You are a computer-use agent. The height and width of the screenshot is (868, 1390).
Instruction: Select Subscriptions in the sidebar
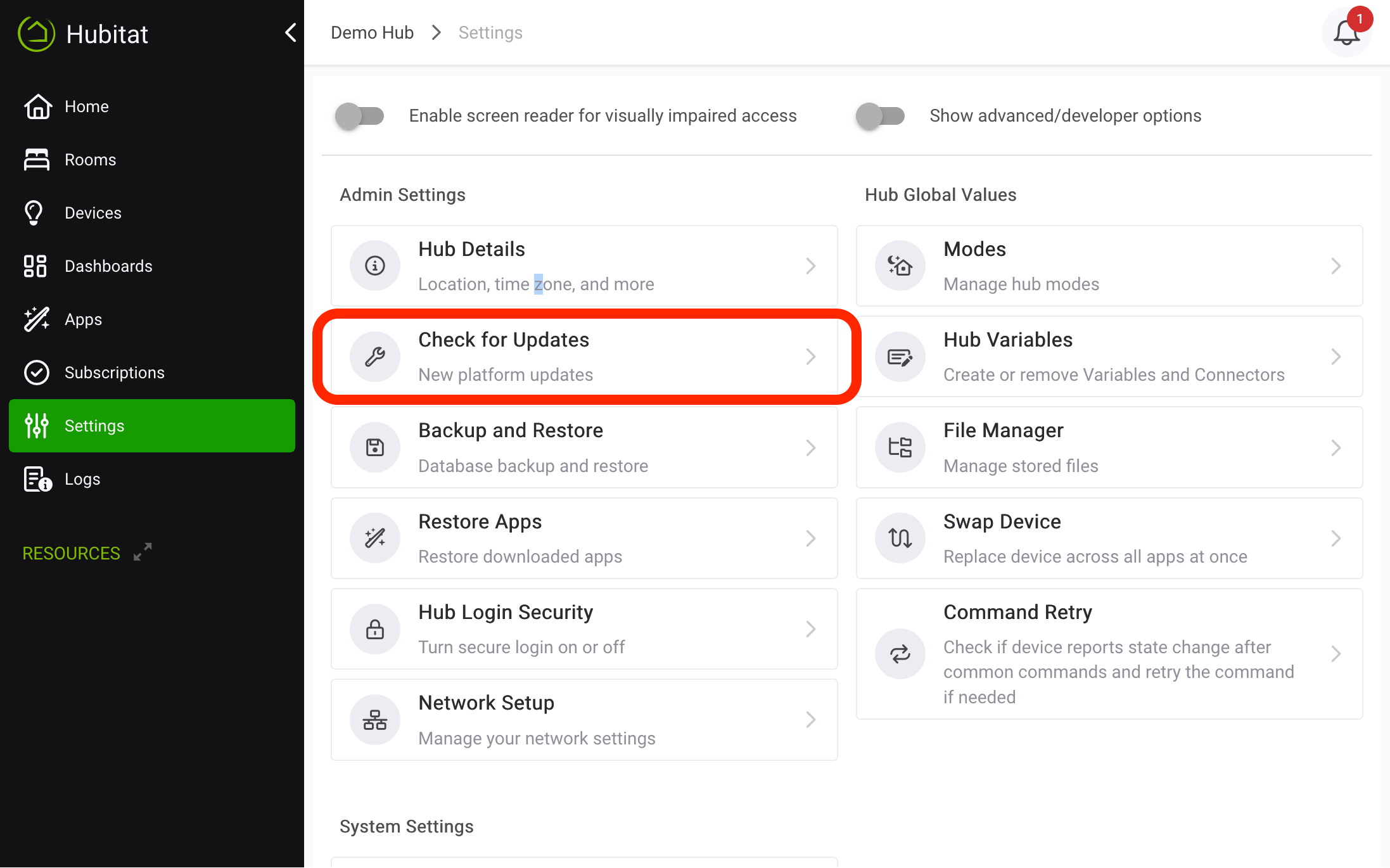[152, 373]
